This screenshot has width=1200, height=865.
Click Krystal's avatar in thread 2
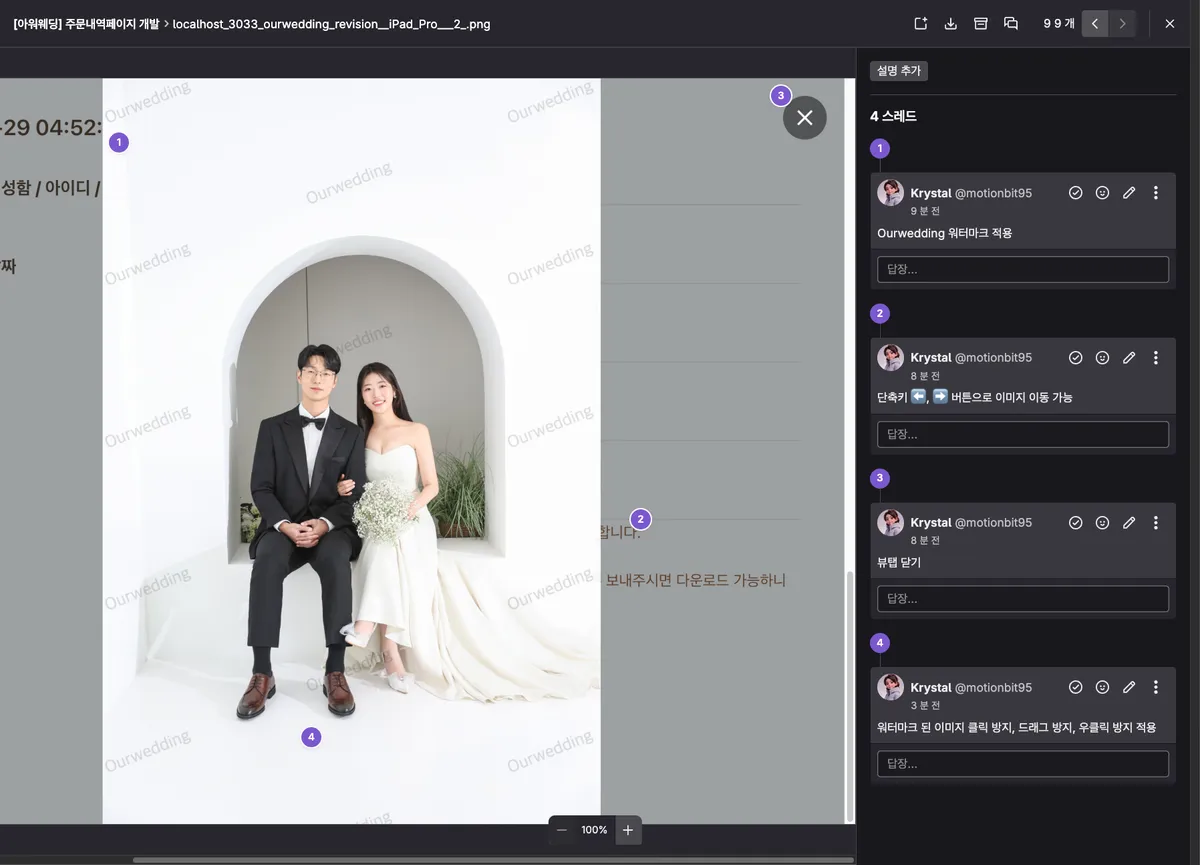tap(890, 357)
